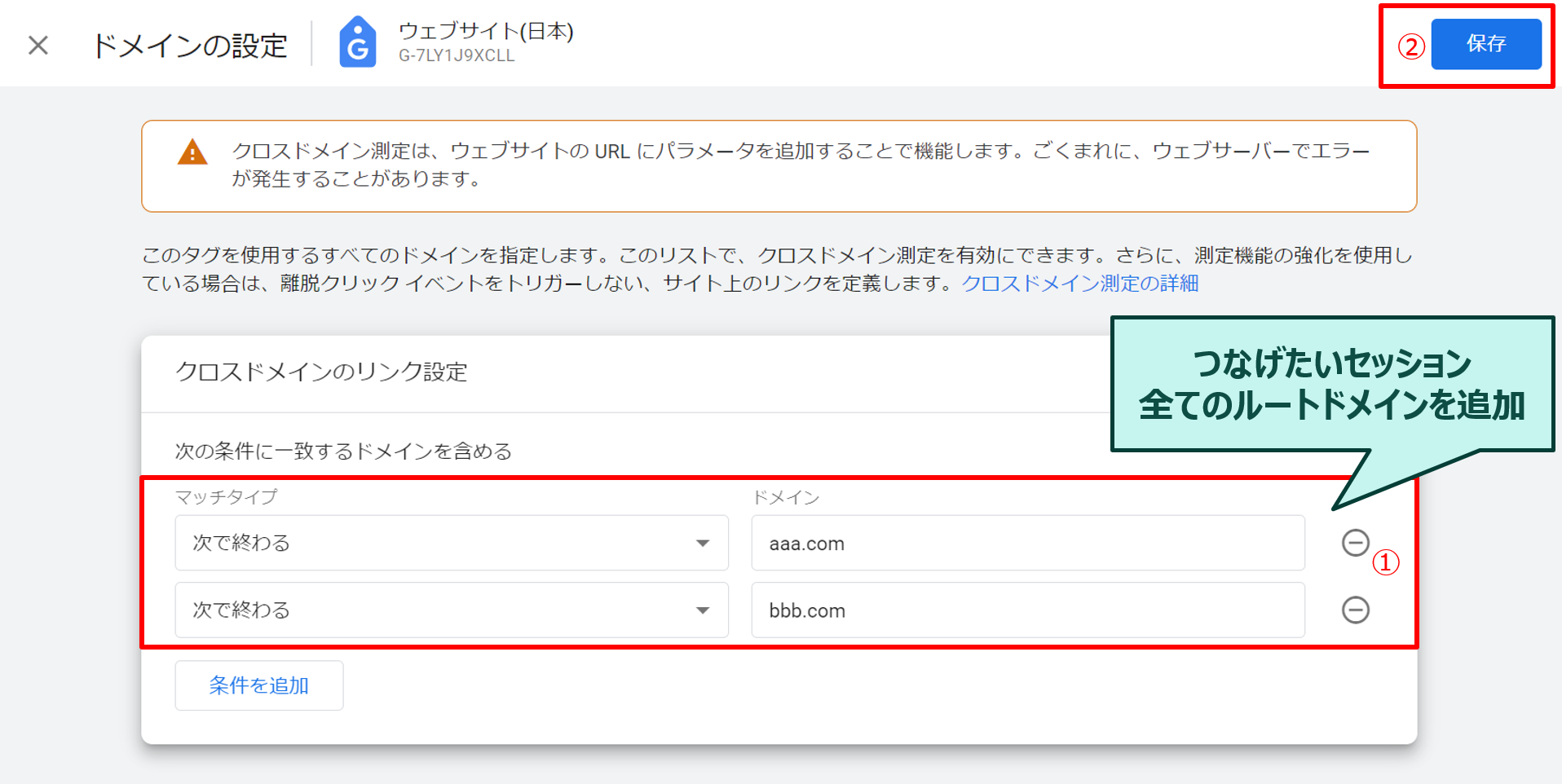Click the orange warning triangle icon
Viewport: 1562px width, 784px height.
tap(192, 152)
